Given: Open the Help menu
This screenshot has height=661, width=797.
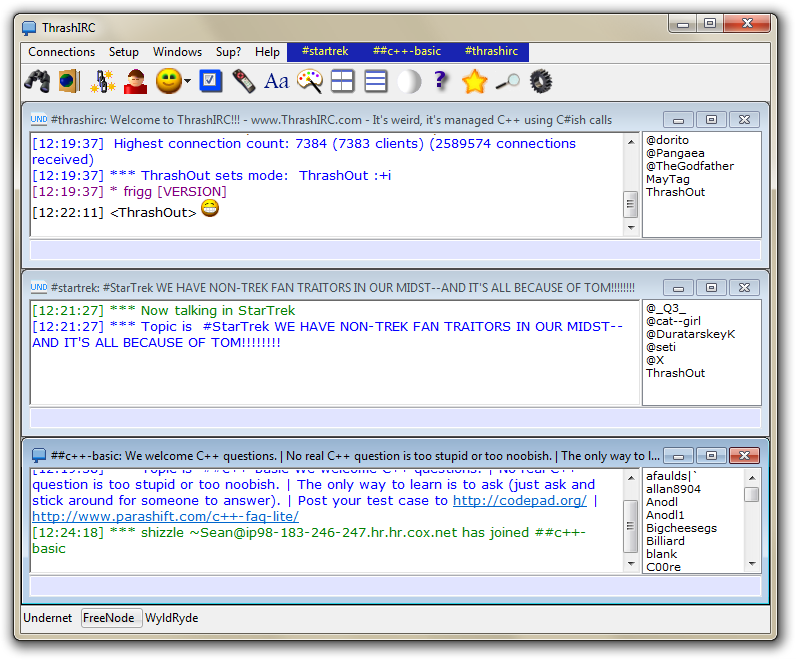Looking at the screenshot, I should point(267,52).
